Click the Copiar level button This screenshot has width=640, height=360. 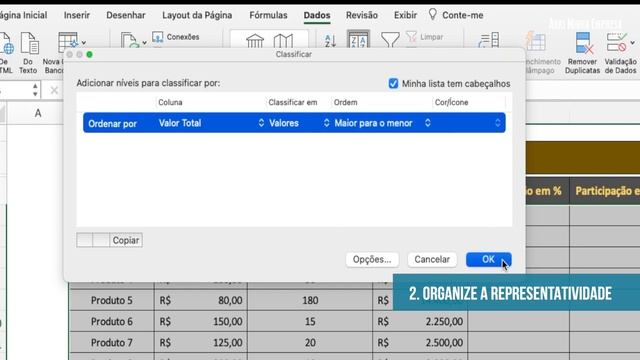point(126,240)
